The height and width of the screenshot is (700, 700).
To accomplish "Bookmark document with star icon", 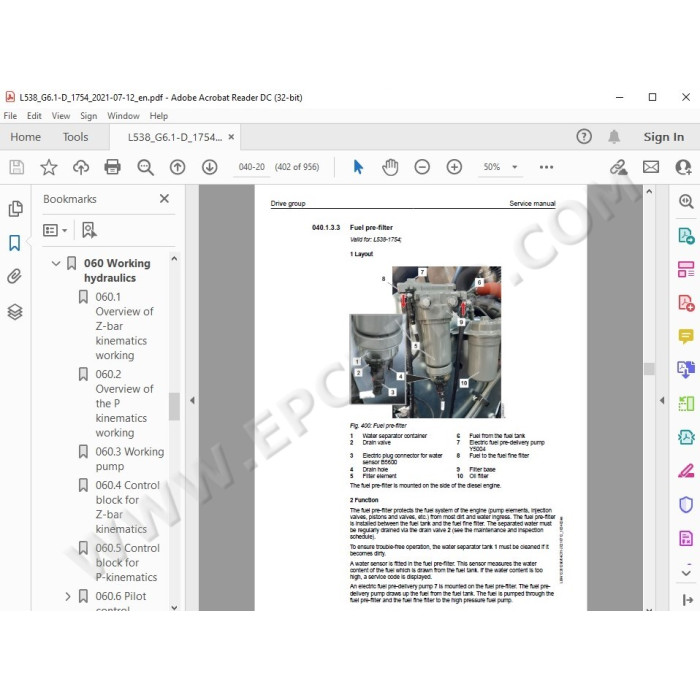I will click(49, 167).
